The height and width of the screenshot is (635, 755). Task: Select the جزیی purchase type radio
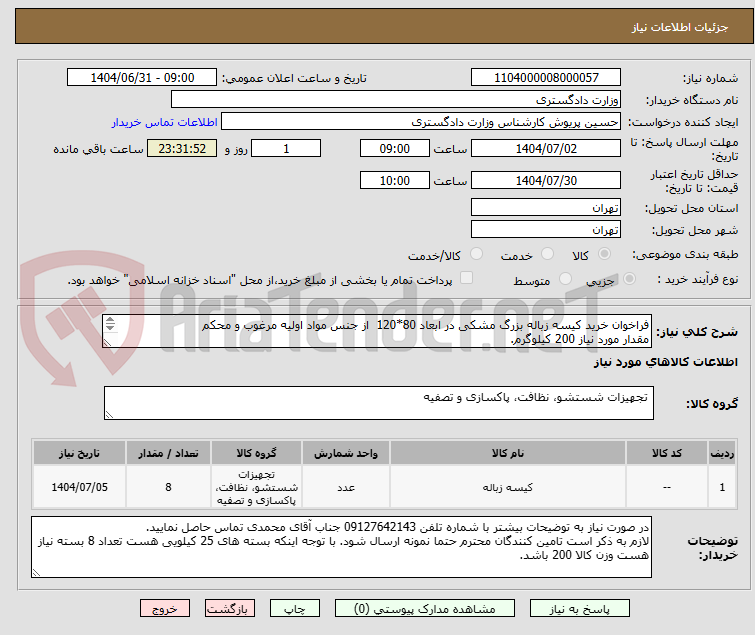(629, 278)
